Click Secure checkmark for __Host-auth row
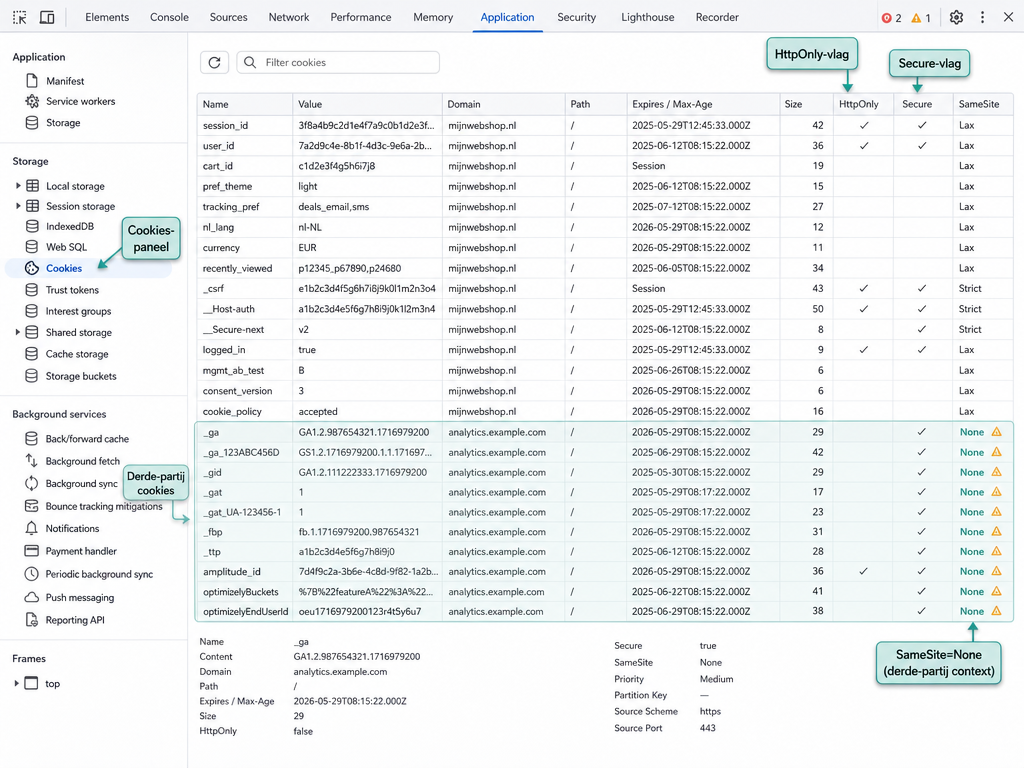The width and height of the screenshot is (1024, 768). coord(921,309)
